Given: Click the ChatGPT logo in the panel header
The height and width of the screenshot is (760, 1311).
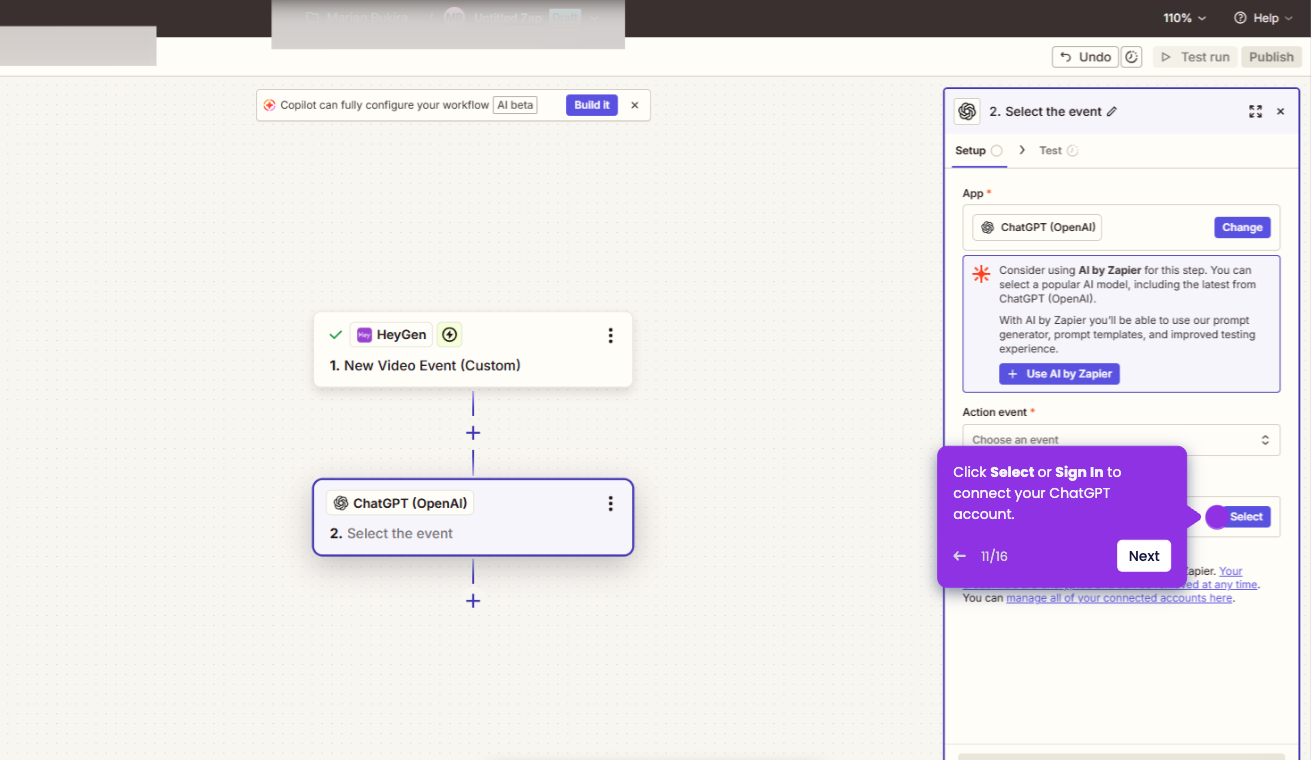Looking at the screenshot, I should click(967, 112).
